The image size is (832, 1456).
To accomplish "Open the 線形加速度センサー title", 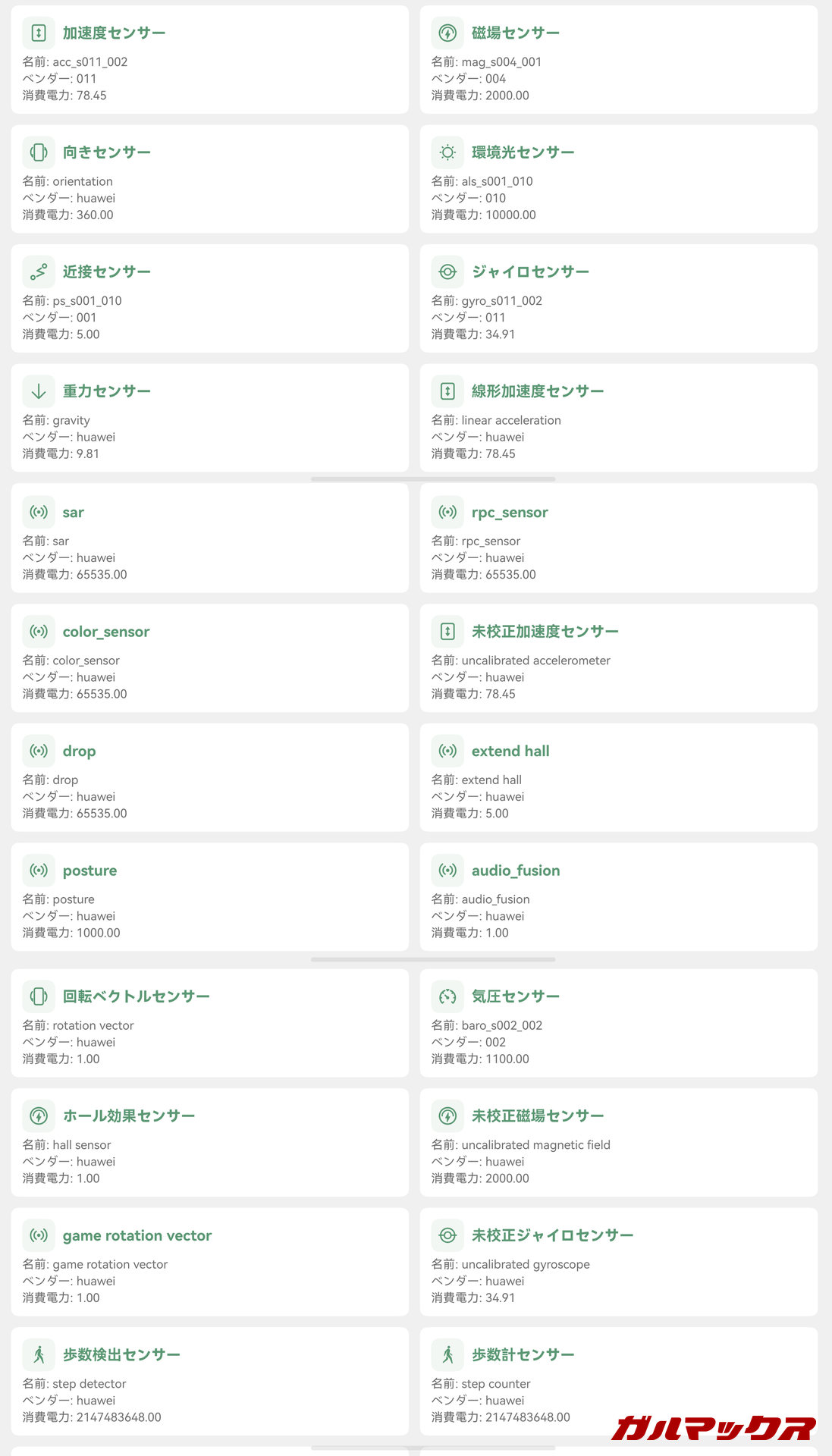I will coord(538,391).
